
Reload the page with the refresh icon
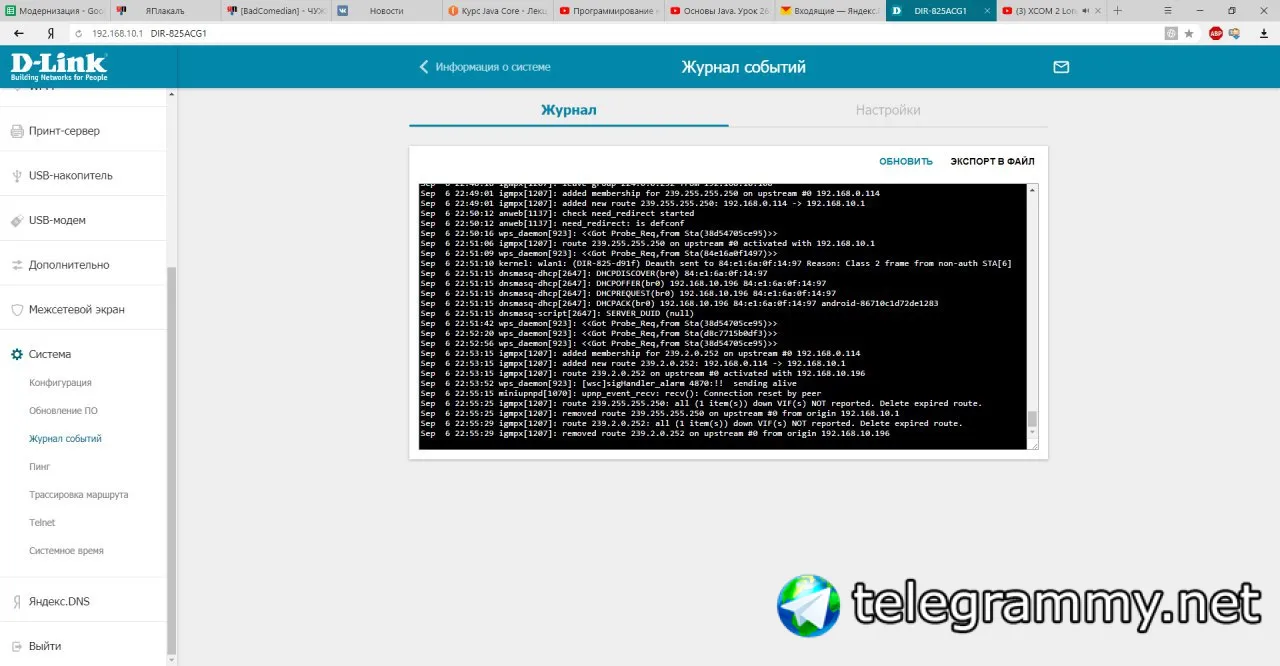pyautogui.click(x=78, y=33)
